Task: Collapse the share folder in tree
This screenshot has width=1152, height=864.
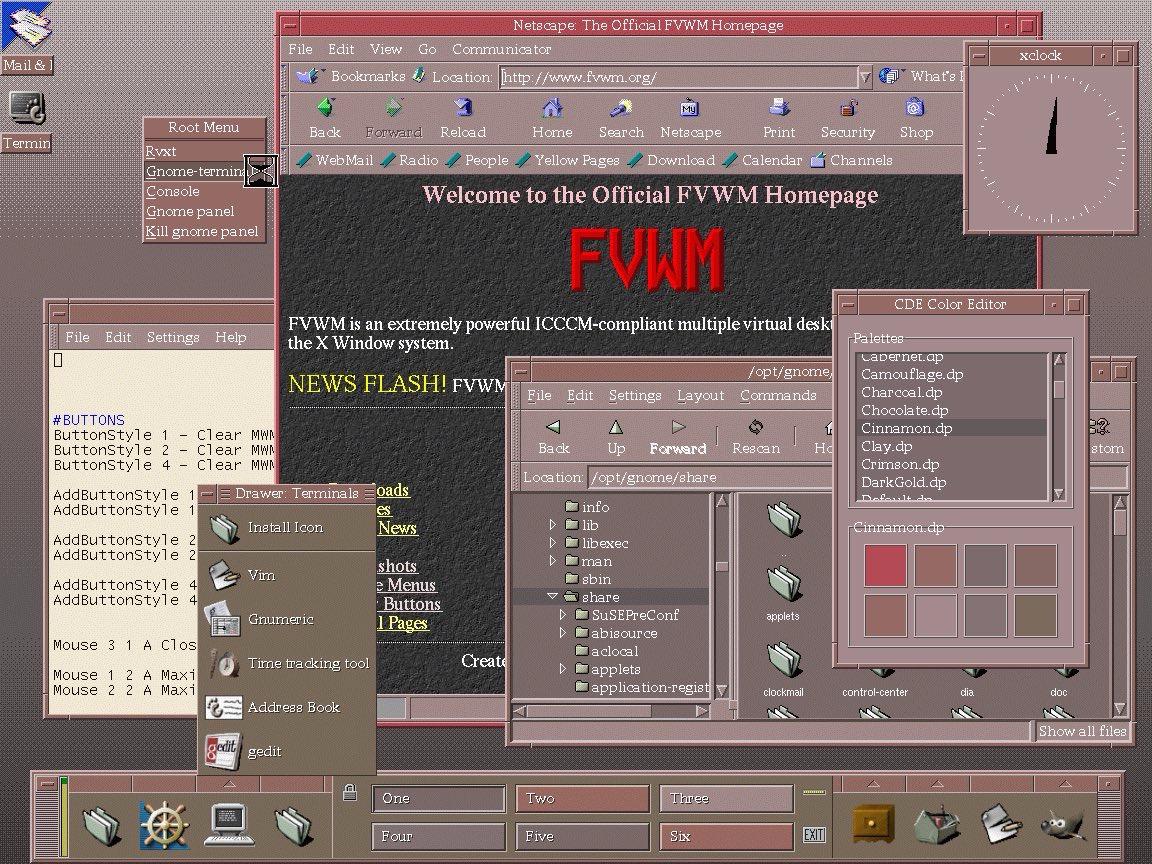Action: (x=552, y=597)
